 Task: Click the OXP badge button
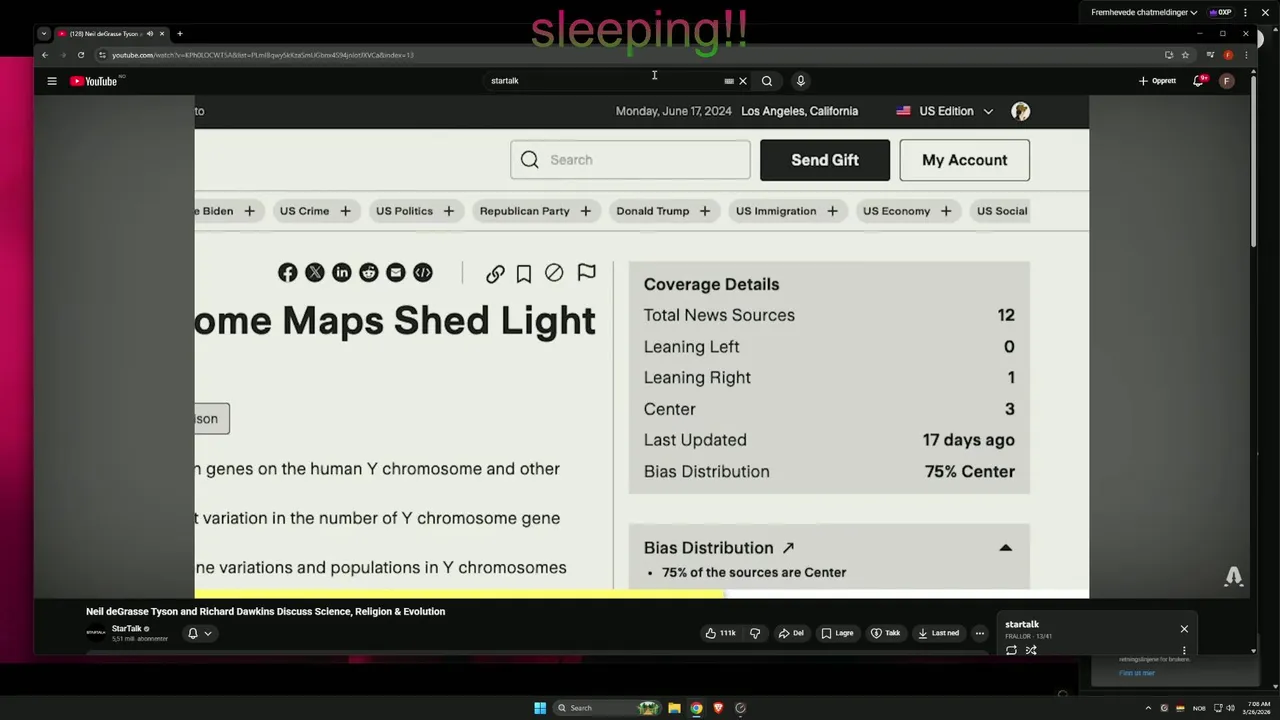click(x=1220, y=13)
